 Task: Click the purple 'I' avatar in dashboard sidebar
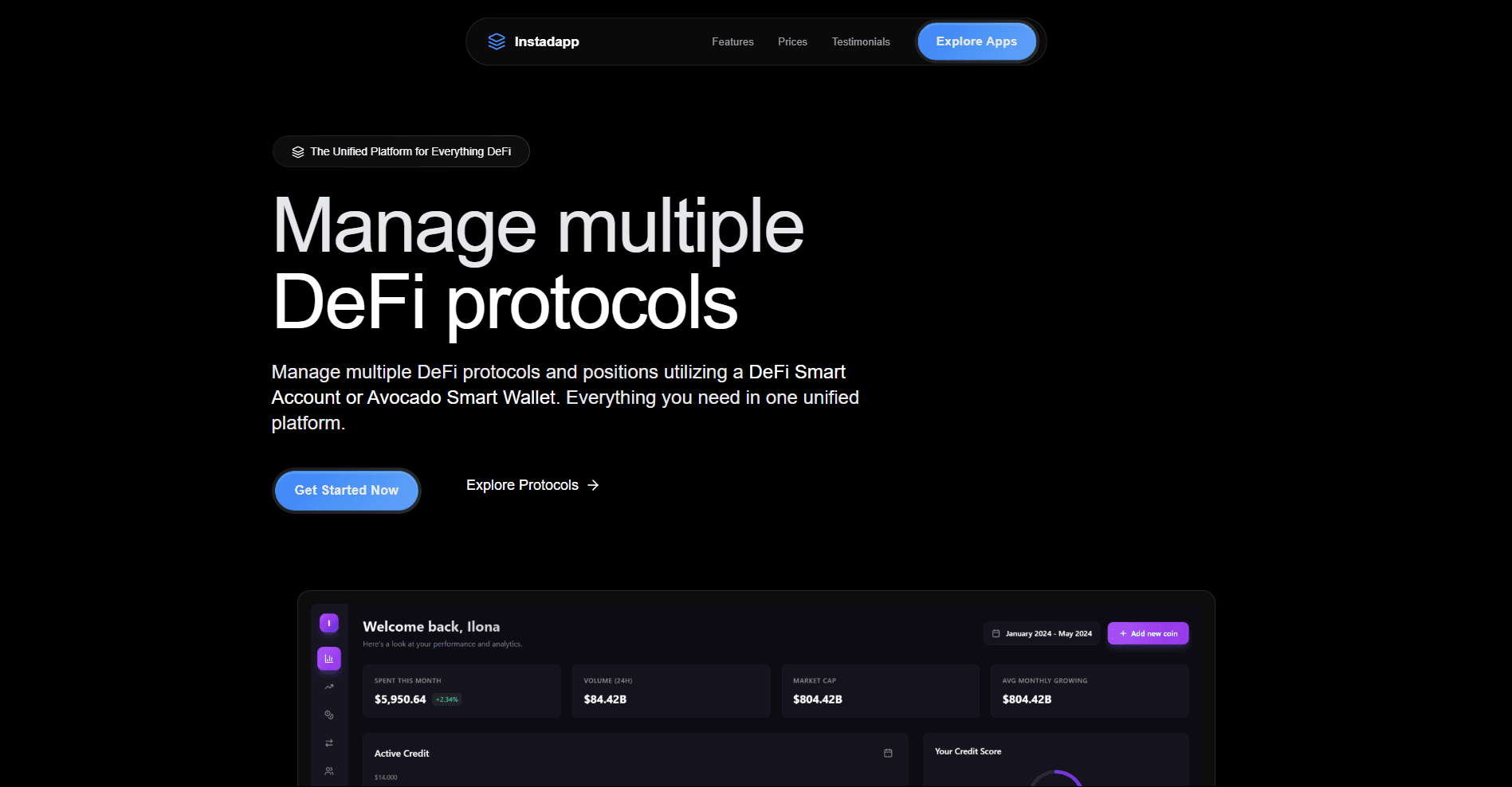(x=329, y=623)
